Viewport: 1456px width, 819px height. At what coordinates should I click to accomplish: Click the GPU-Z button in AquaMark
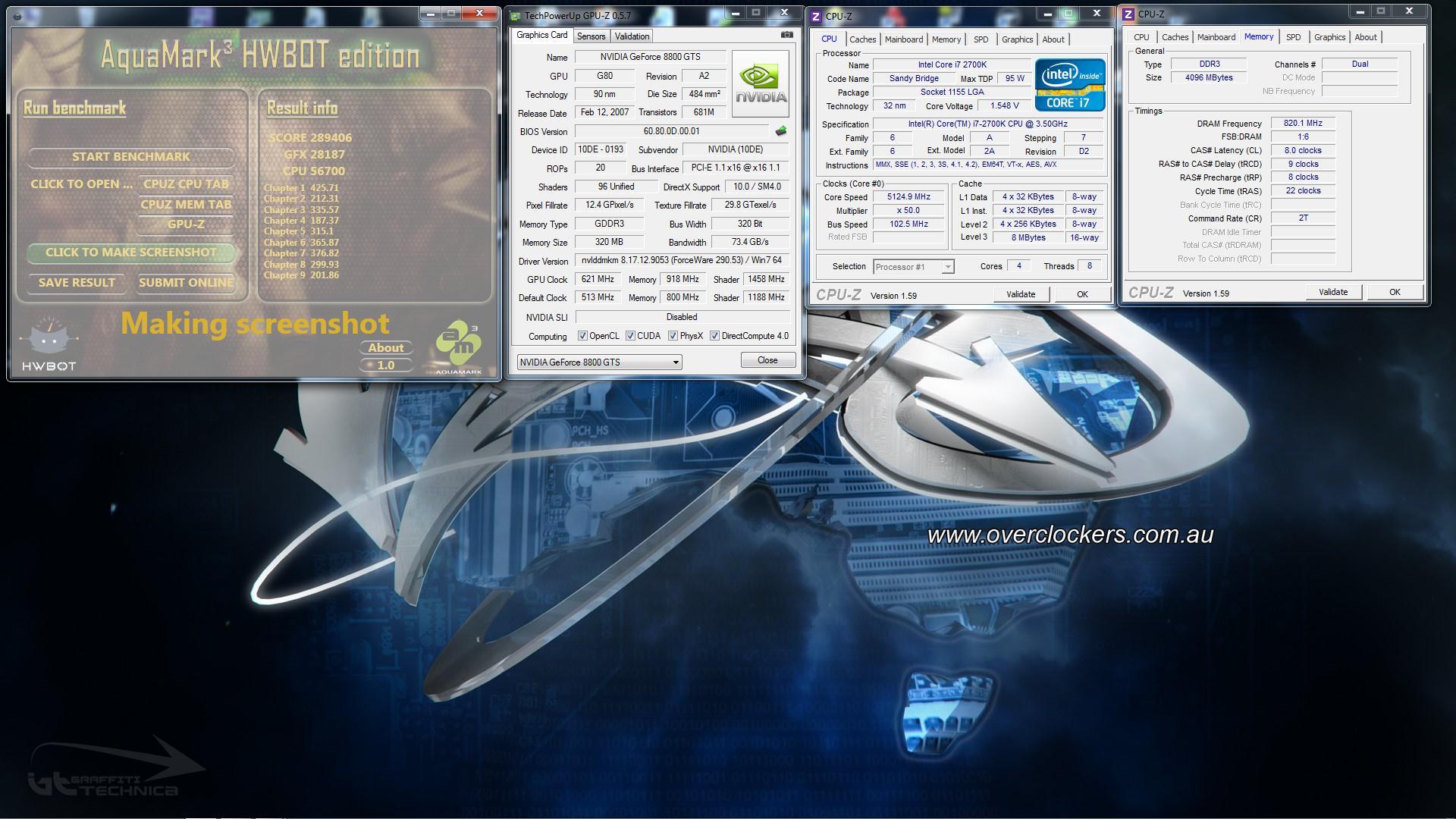tap(186, 224)
